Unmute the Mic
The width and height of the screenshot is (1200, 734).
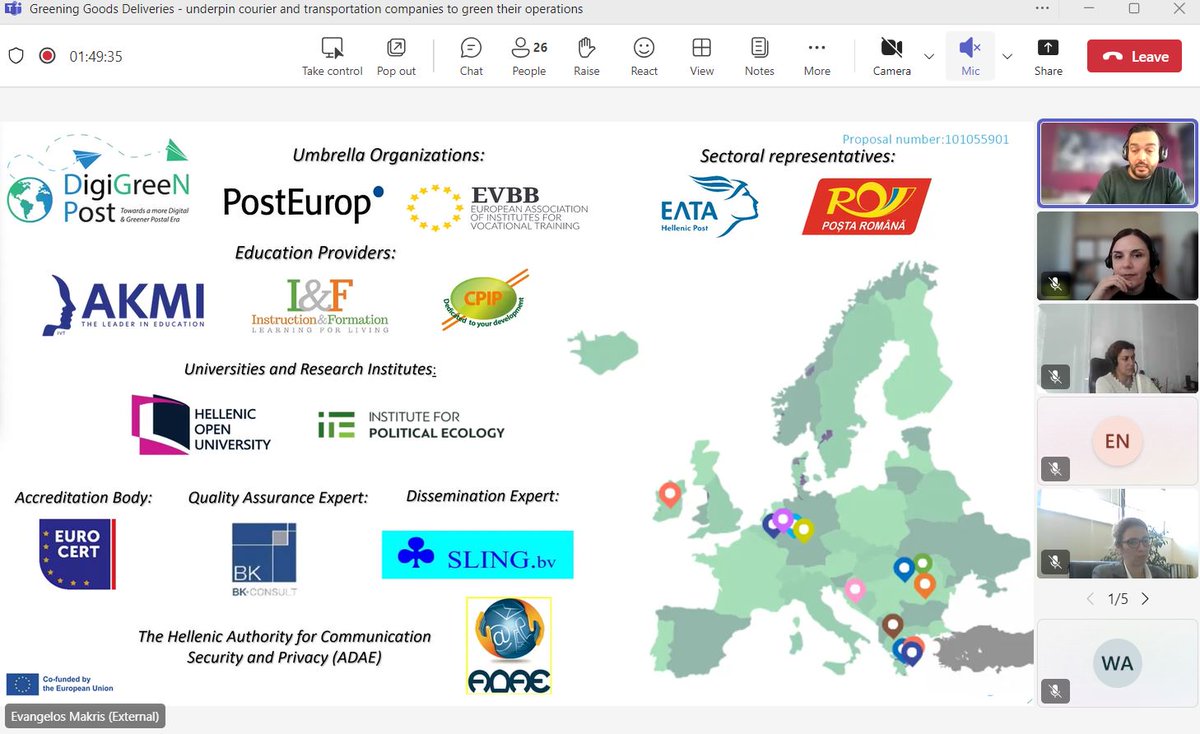pos(970,56)
